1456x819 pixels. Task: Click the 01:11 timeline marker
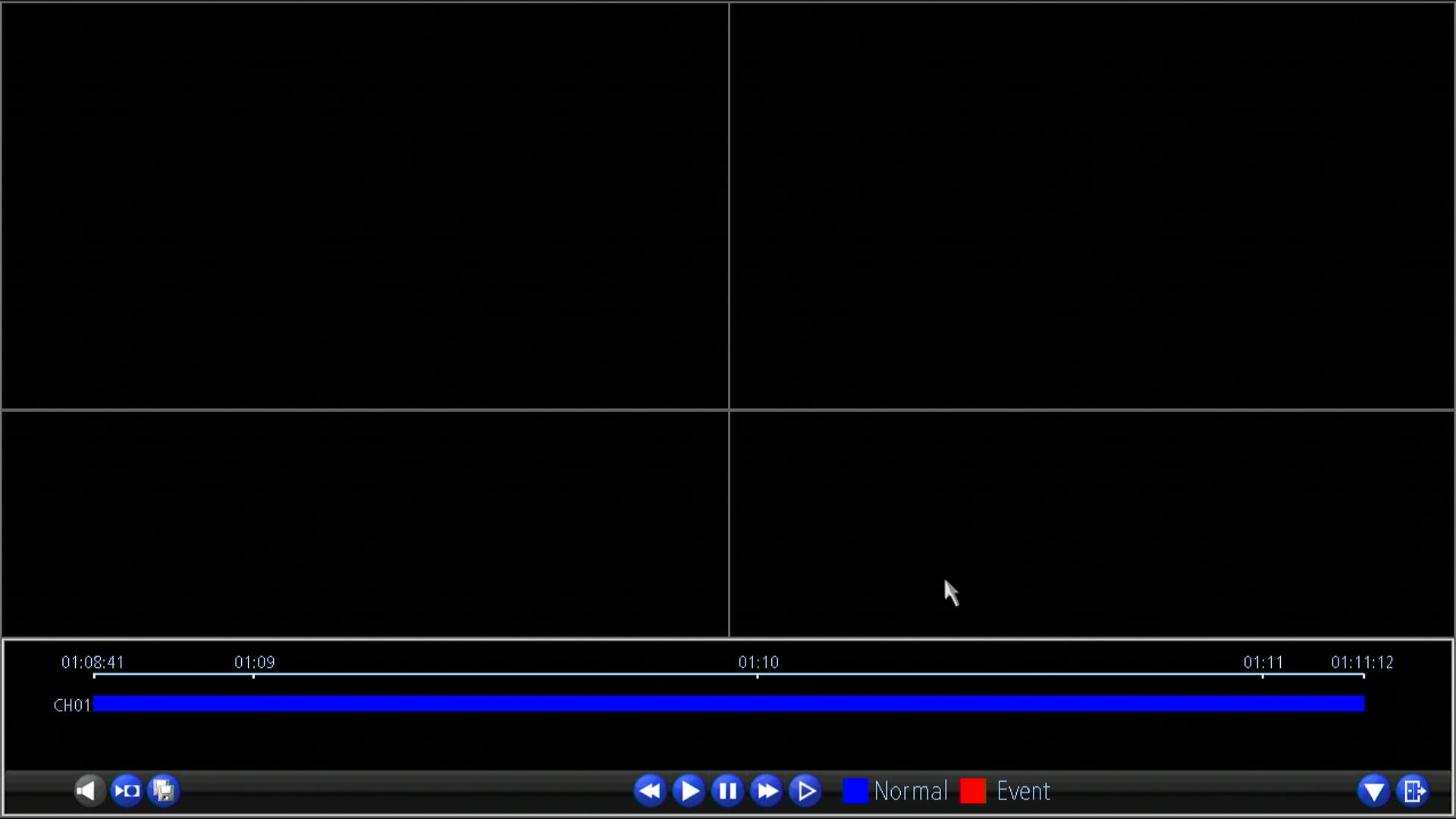pos(1263,663)
